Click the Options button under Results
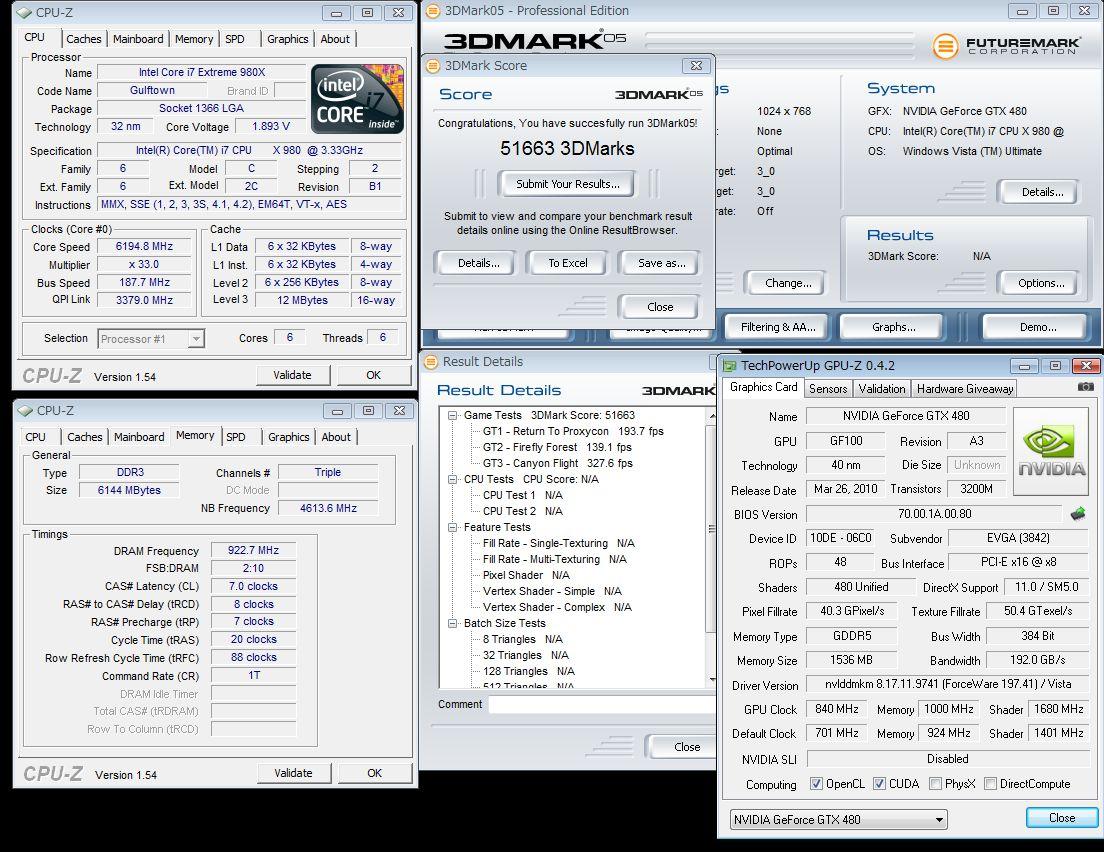 (1041, 283)
